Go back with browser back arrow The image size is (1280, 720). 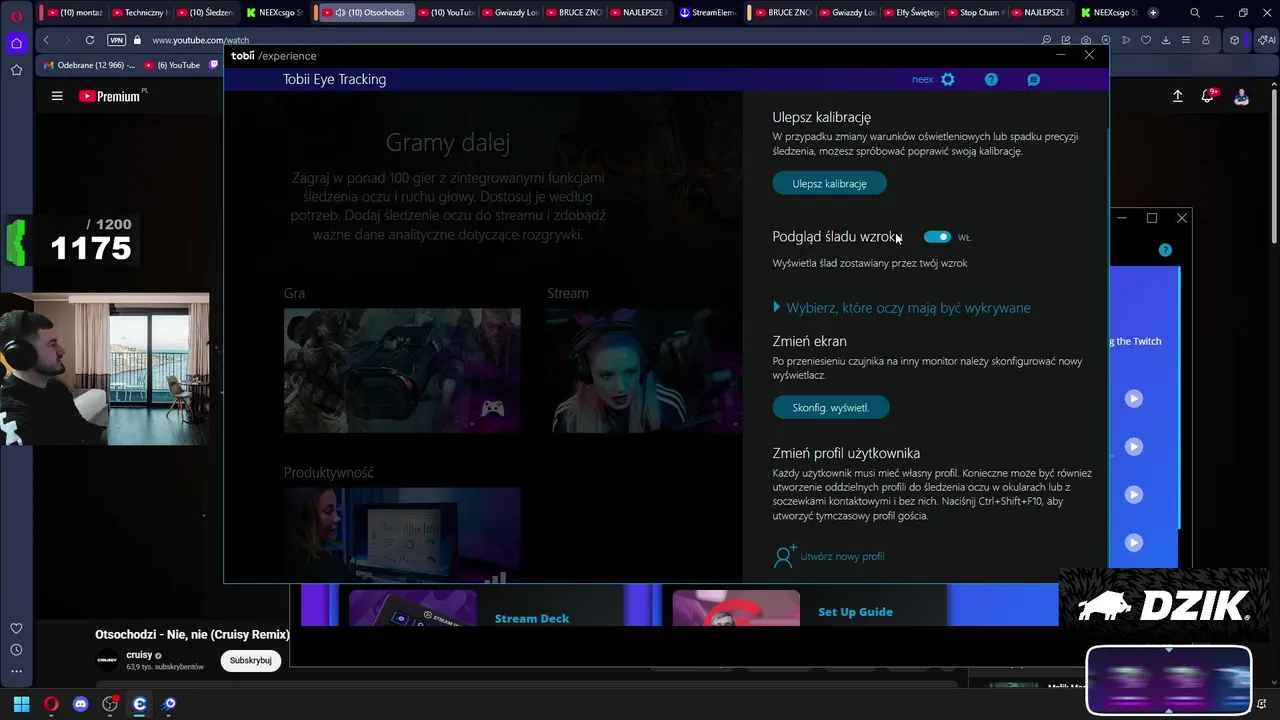(46, 40)
